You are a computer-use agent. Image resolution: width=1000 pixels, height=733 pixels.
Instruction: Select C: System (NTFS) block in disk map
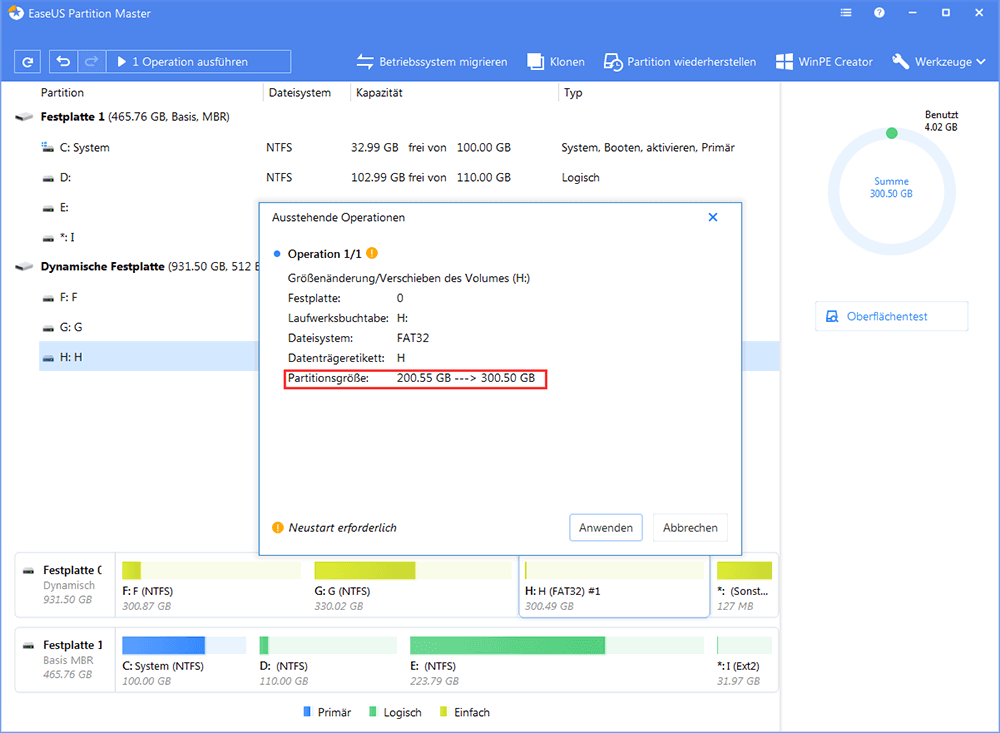click(x=184, y=660)
